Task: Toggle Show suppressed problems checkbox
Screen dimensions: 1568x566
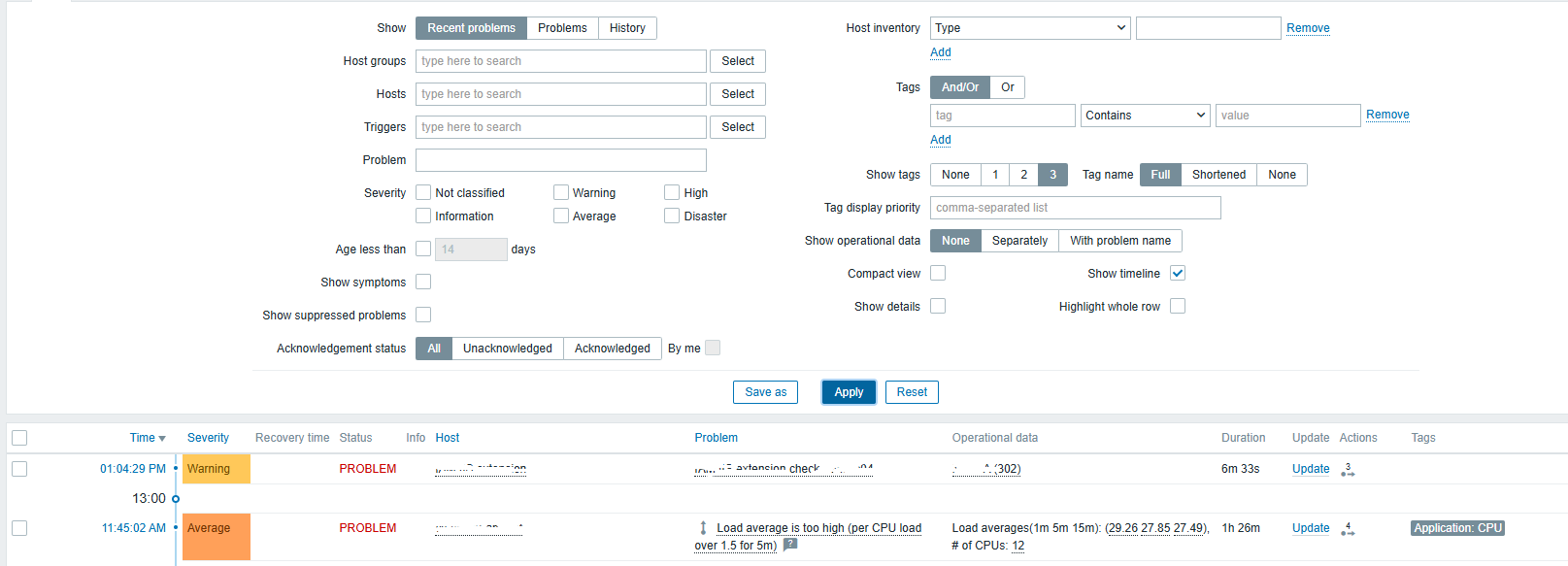Action: (423, 315)
